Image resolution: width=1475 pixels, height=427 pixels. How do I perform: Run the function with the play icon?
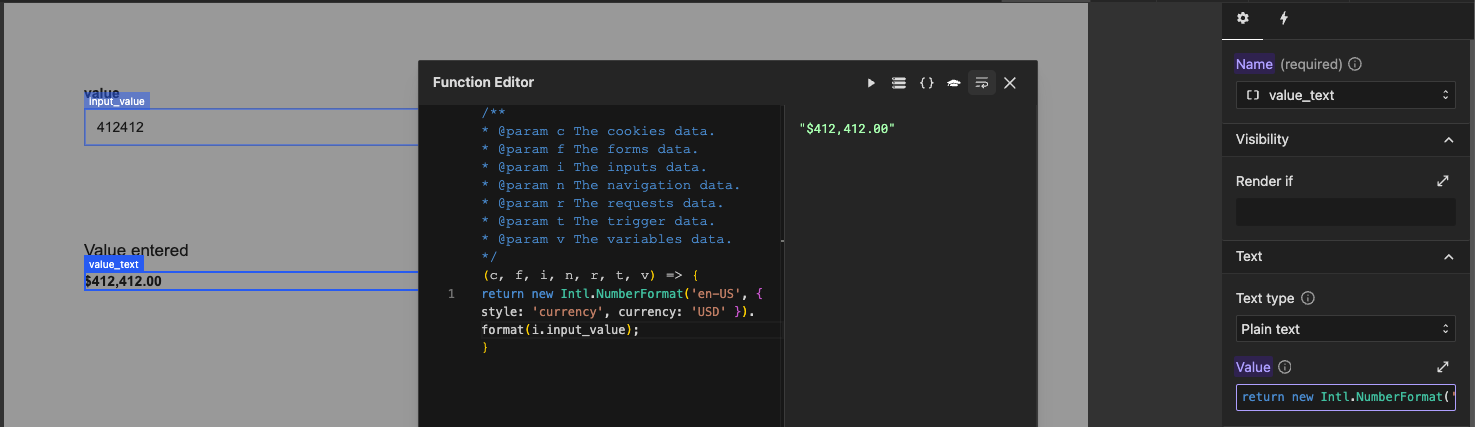(x=871, y=83)
